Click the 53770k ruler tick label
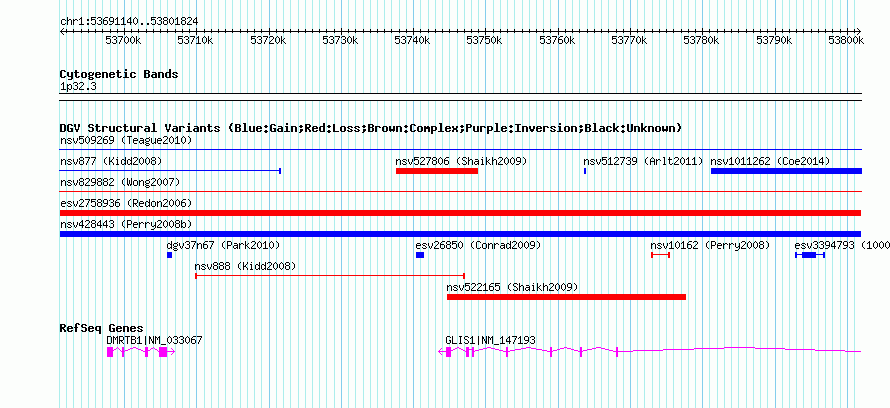This screenshot has width=890, height=408. point(629,40)
